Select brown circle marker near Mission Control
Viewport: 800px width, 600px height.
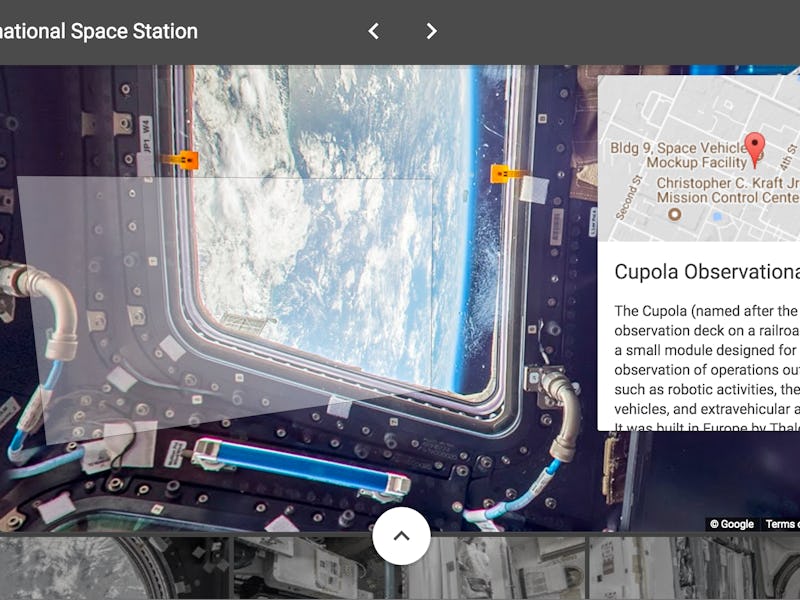tap(674, 214)
